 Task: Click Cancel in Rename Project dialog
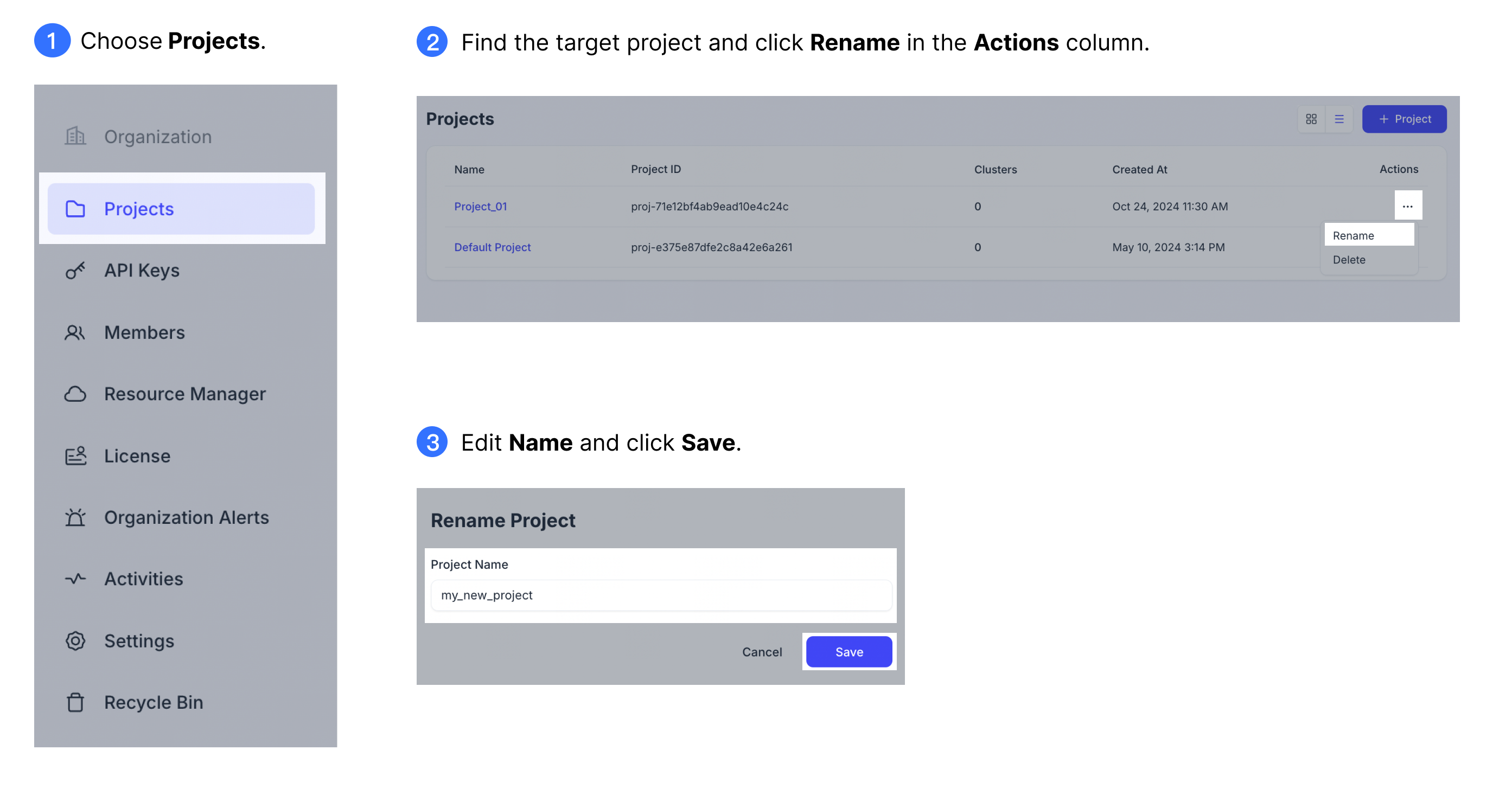[762, 652]
